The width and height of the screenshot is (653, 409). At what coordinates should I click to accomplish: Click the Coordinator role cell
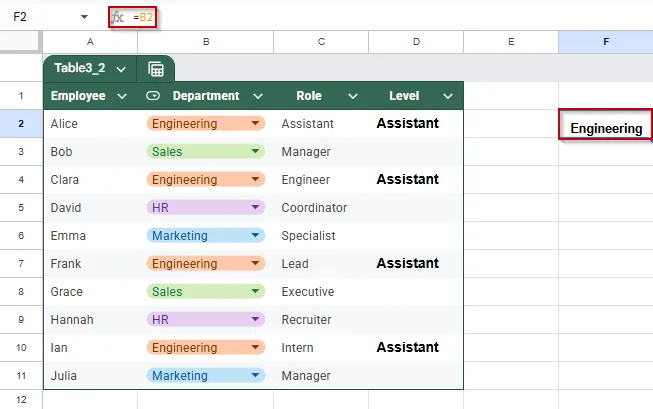point(321,207)
